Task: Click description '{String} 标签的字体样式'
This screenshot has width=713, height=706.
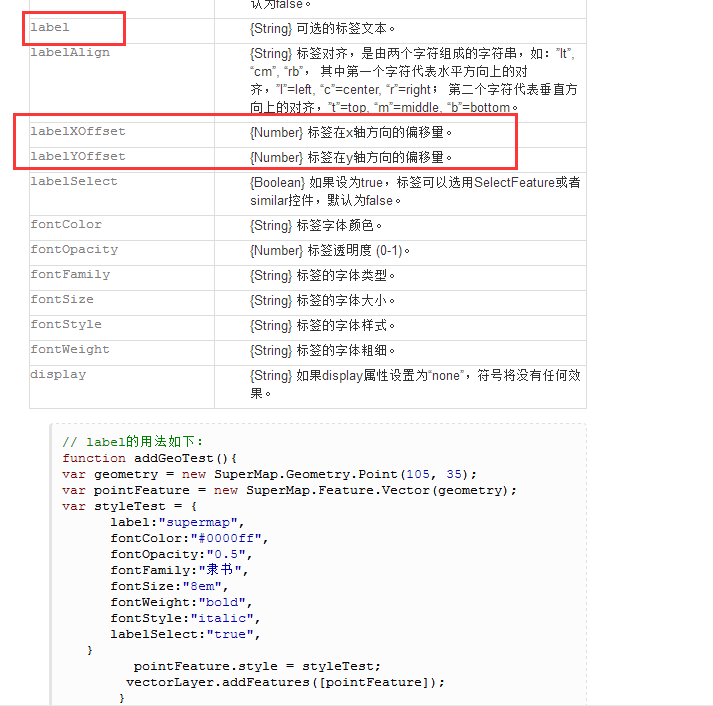Action: pos(322,326)
